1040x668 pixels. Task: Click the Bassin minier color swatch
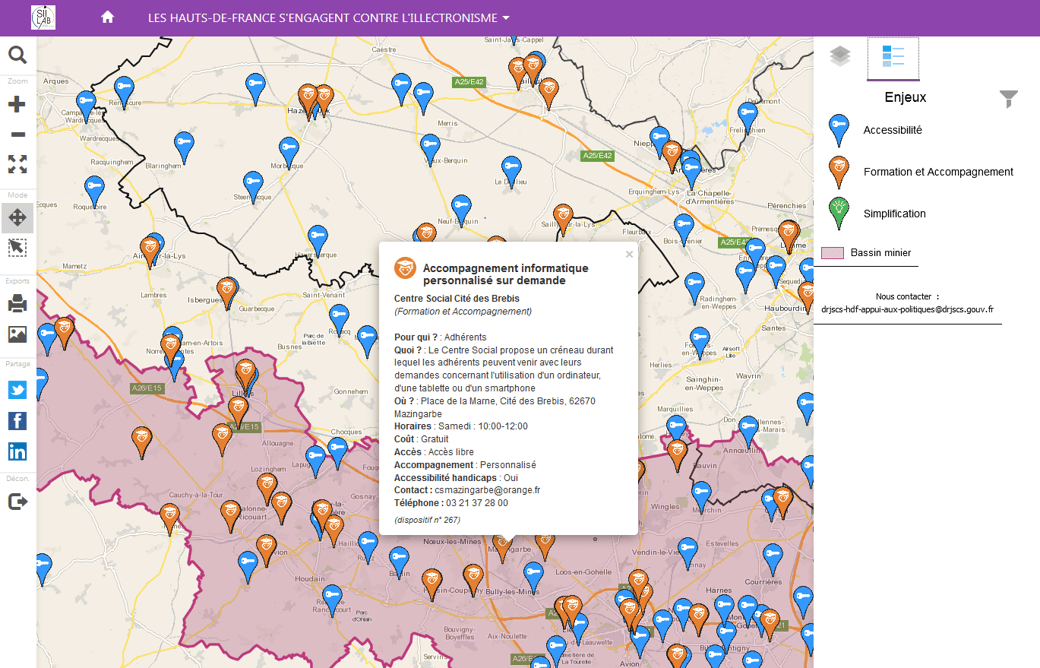(x=832, y=253)
